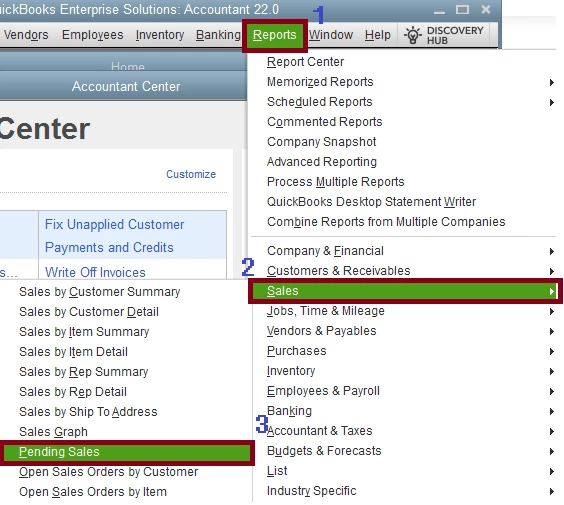This screenshot has height=505, width=564.
Task: Select Sales by Customer Detail report
Action: click(88, 312)
